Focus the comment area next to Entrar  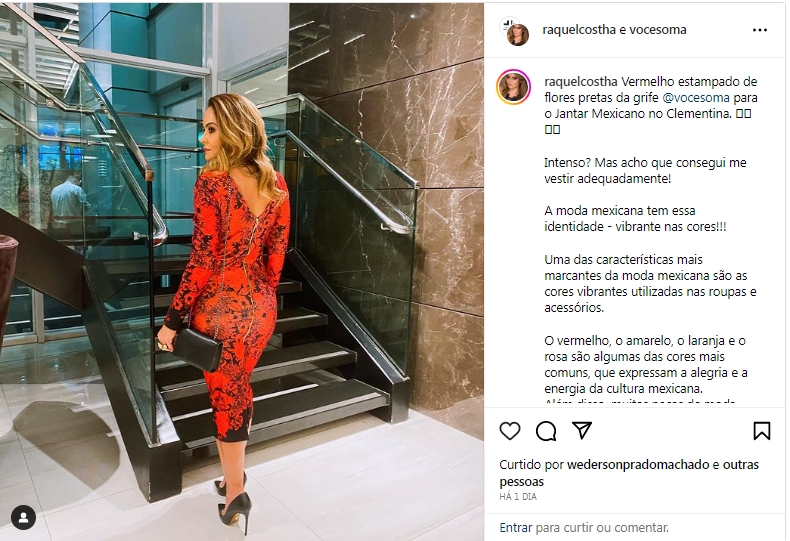(x=602, y=527)
